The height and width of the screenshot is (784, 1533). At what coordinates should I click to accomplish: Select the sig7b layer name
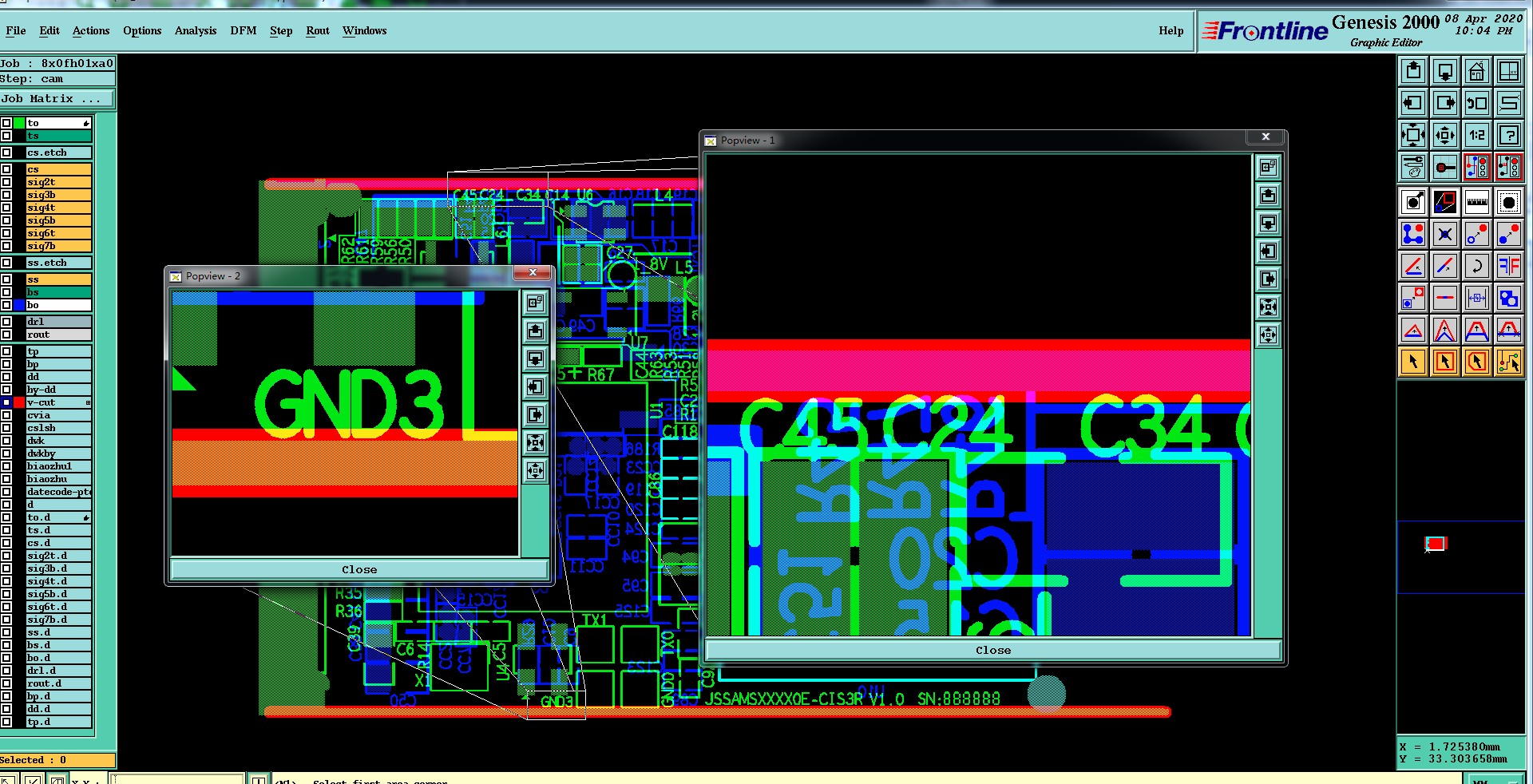pyautogui.click(x=58, y=246)
